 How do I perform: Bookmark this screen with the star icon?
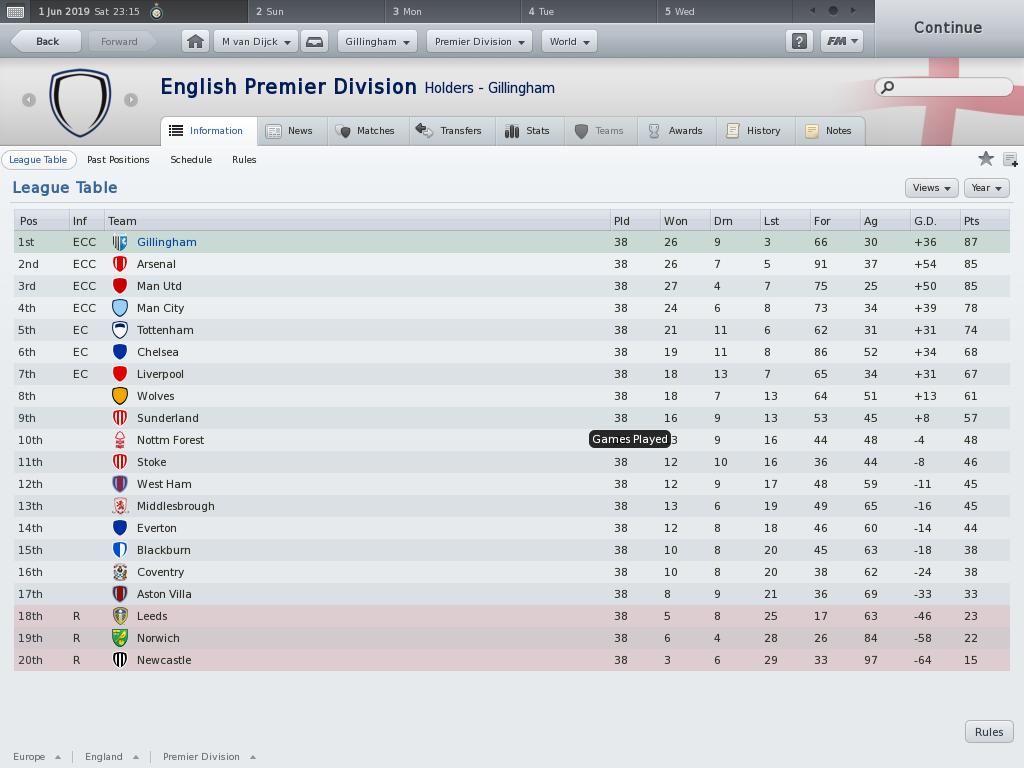[x=985, y=159]
